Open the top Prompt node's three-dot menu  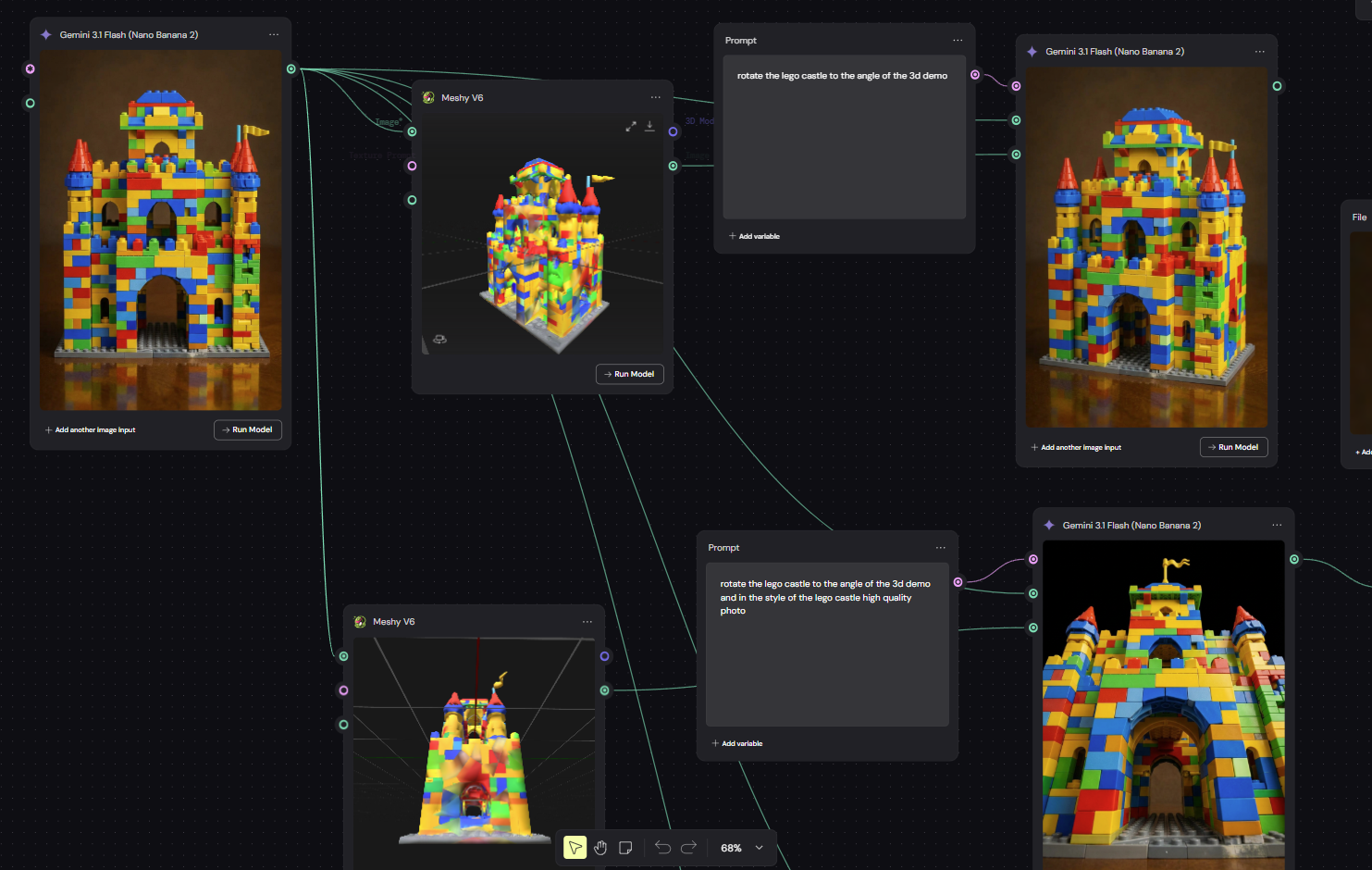958,40
